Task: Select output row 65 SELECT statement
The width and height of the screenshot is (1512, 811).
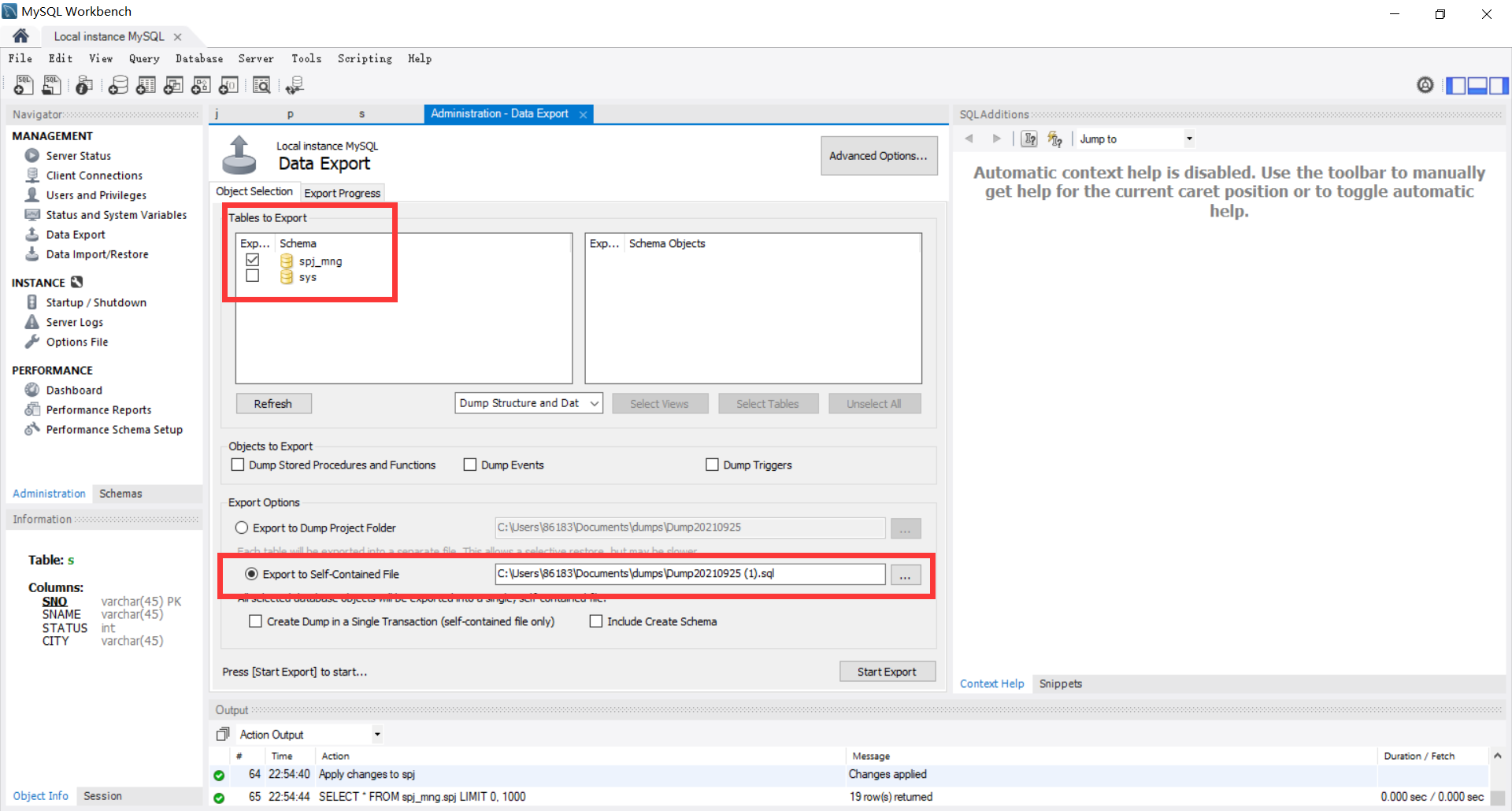Action: pyautogui.click(x=849, y=797)
